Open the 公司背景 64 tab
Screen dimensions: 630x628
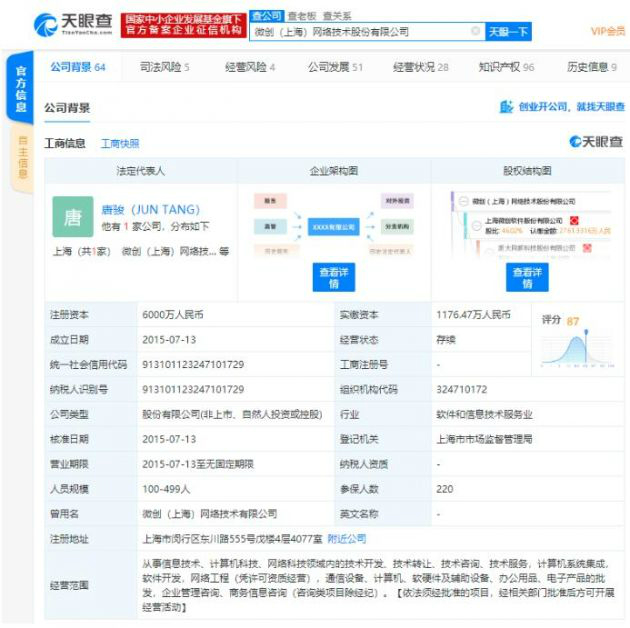pos(78,67)
